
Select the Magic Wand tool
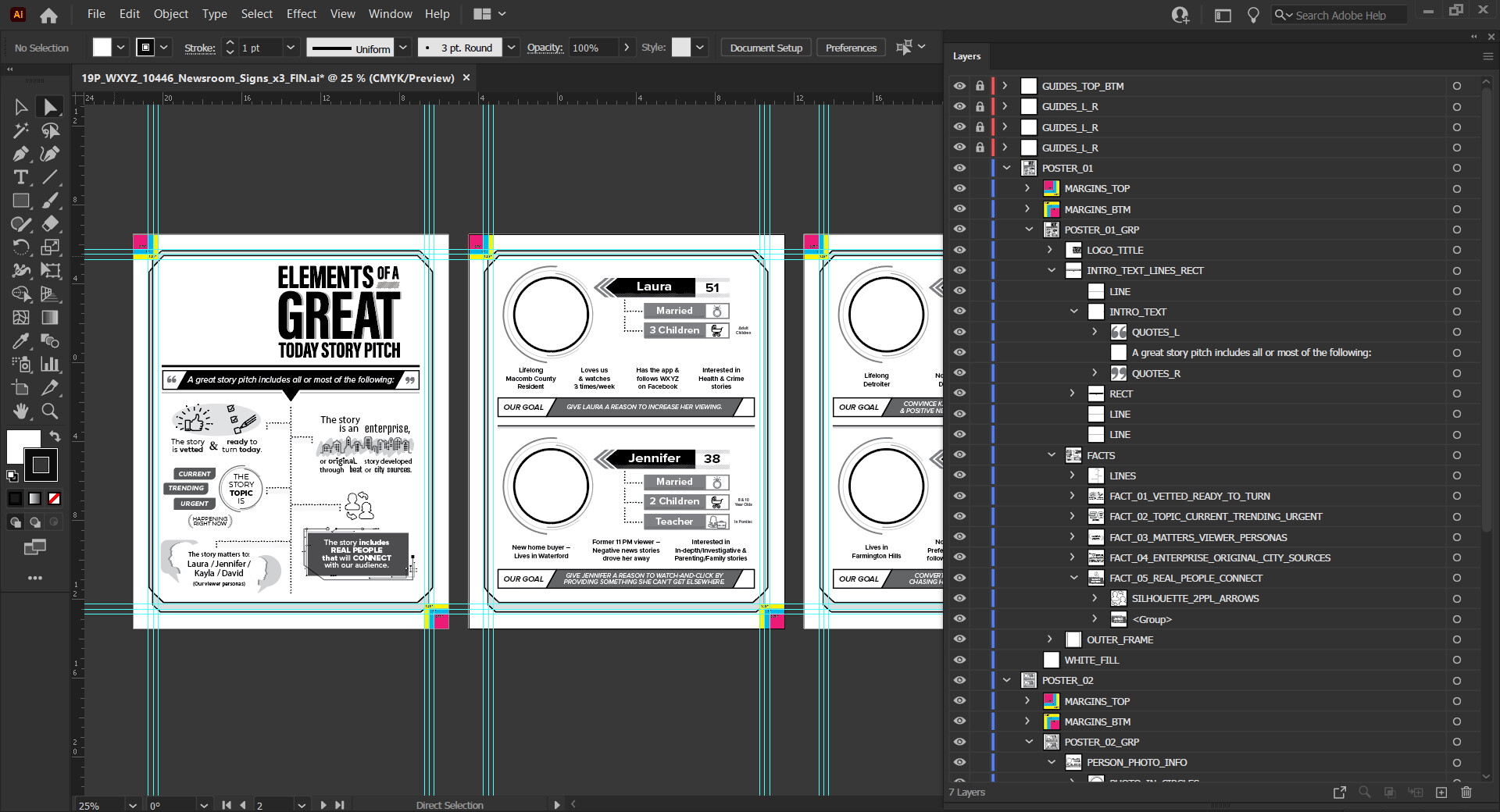[21, 130]
